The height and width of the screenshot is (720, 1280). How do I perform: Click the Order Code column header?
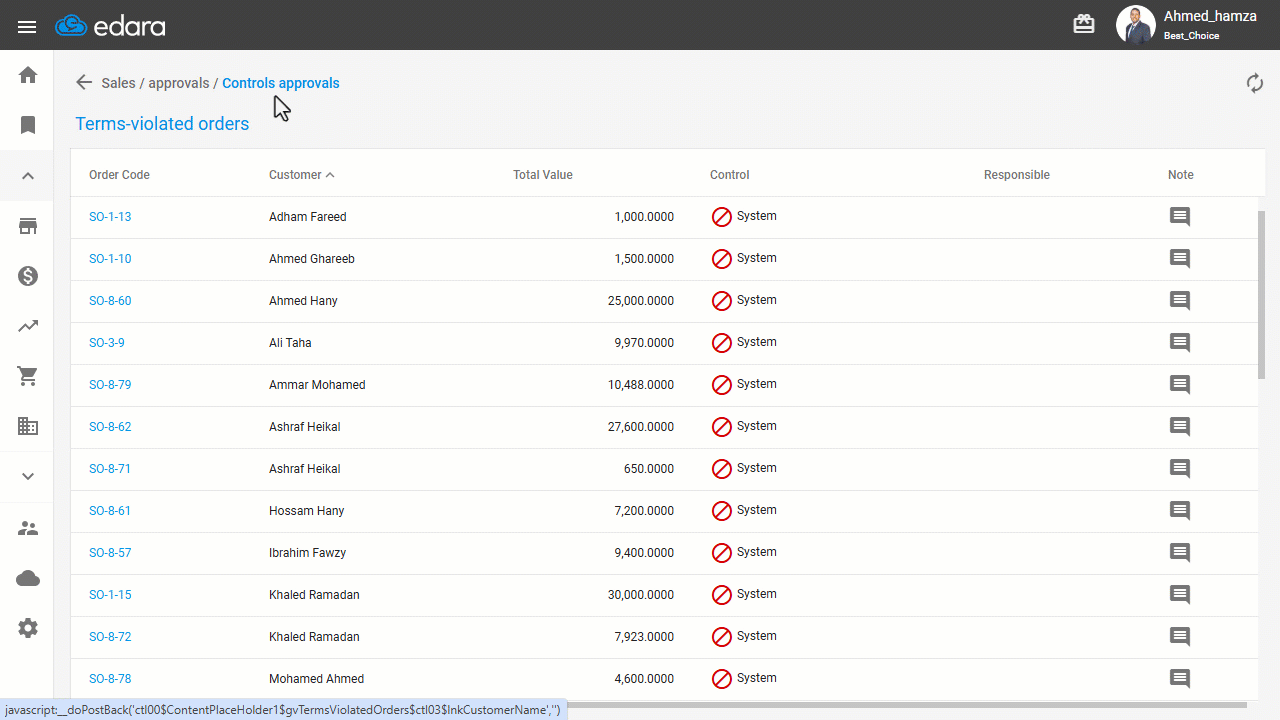pyautogui.click(x=119, y=175)
